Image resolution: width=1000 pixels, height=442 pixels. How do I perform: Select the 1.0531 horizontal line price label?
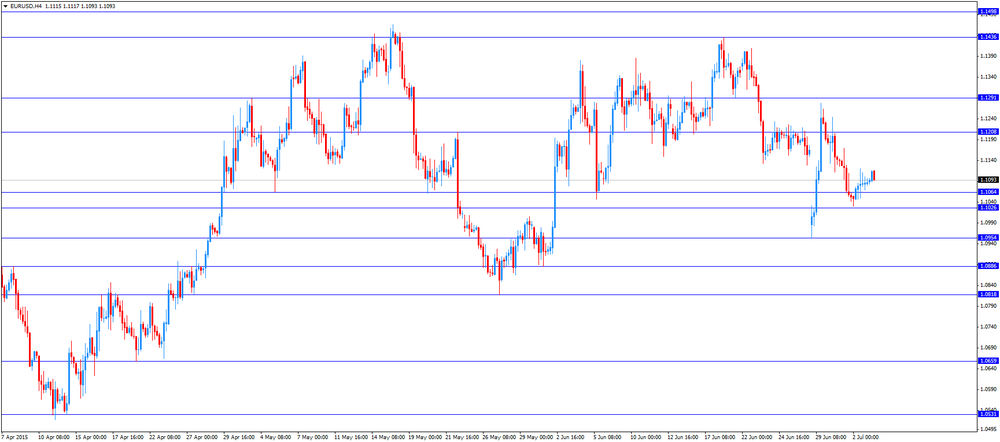click(987, 414)
